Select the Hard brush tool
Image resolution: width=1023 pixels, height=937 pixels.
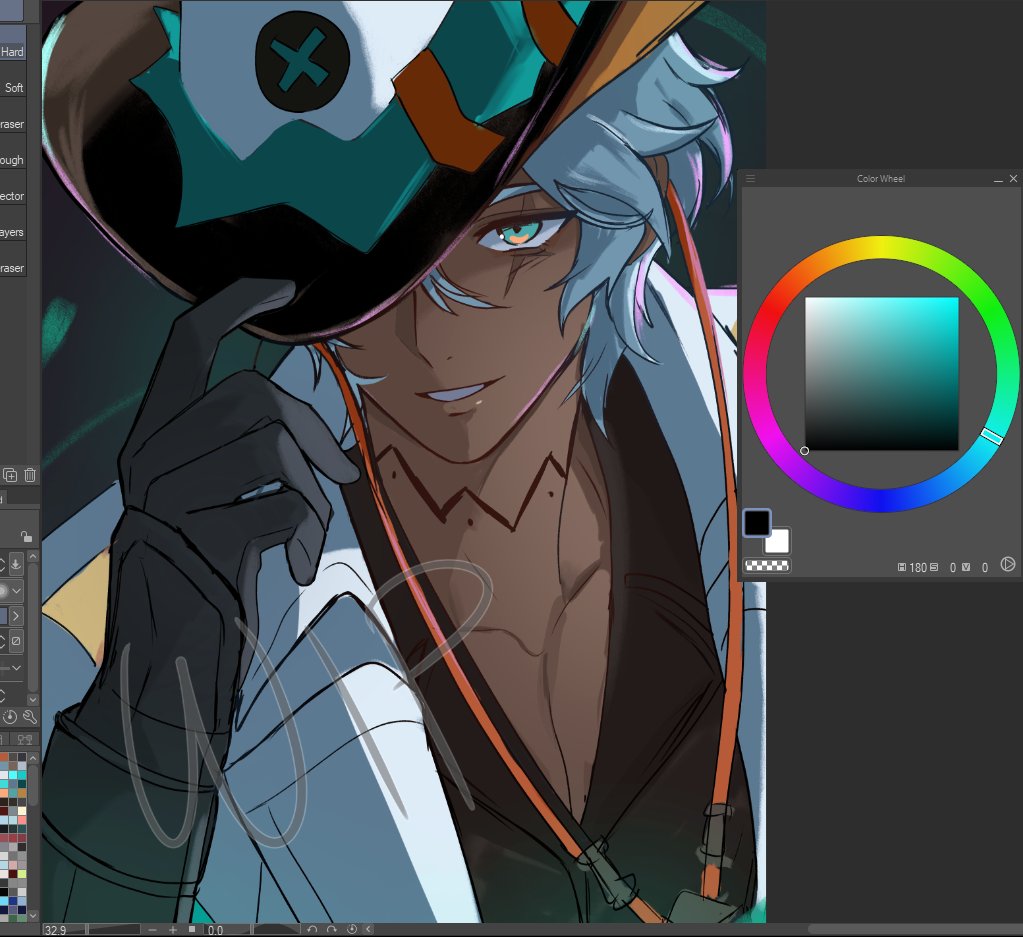click(x=12, y=51)
